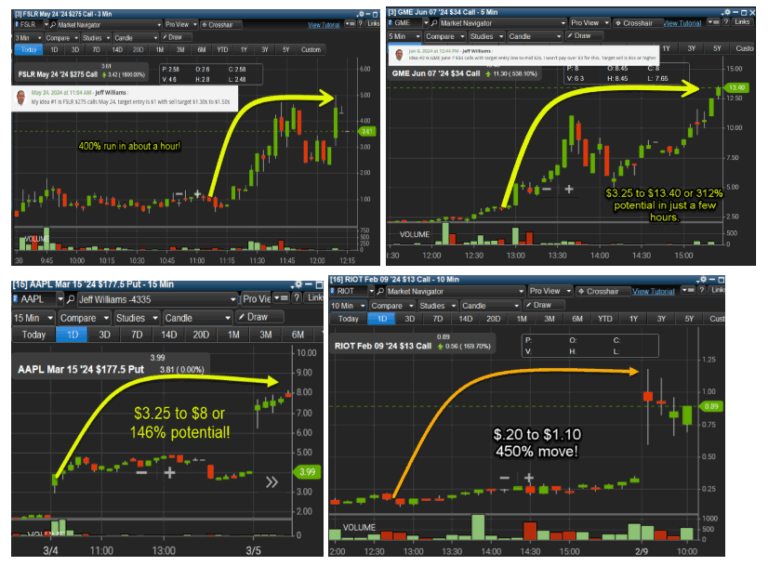This screenshot has height=566, width=768.
Task: Click the help question mark in the AAPL window
Action: pos(297,298)
